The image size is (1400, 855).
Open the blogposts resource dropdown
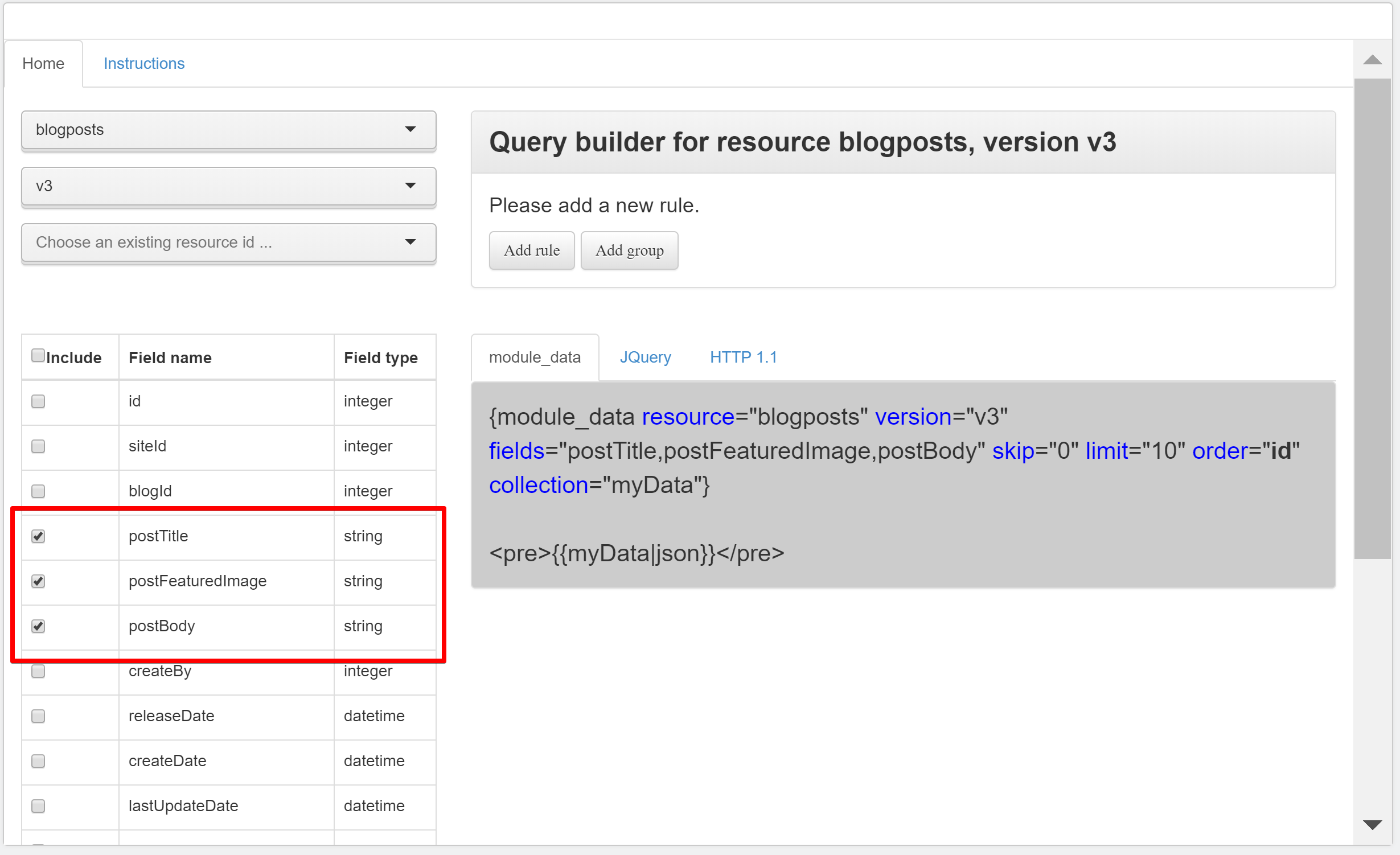[228, 130]
